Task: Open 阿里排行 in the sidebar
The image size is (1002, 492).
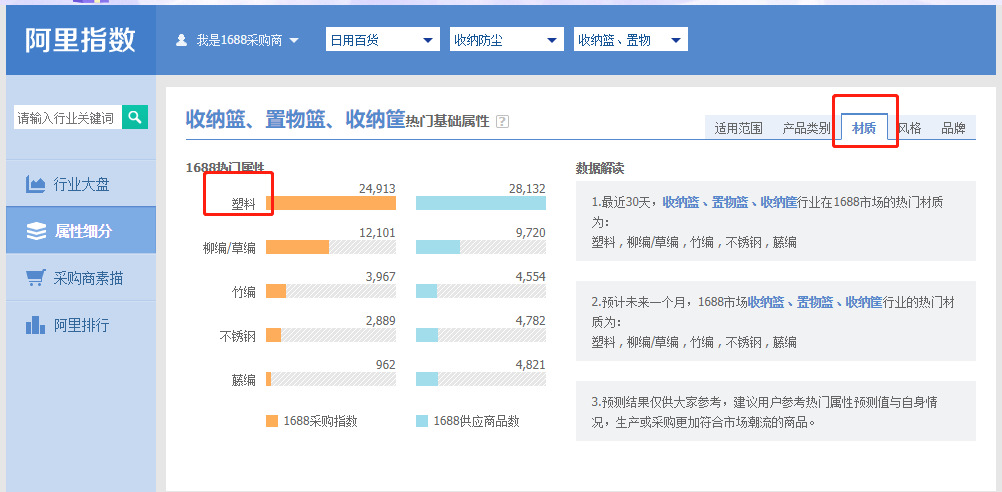Action: point(81,325)
